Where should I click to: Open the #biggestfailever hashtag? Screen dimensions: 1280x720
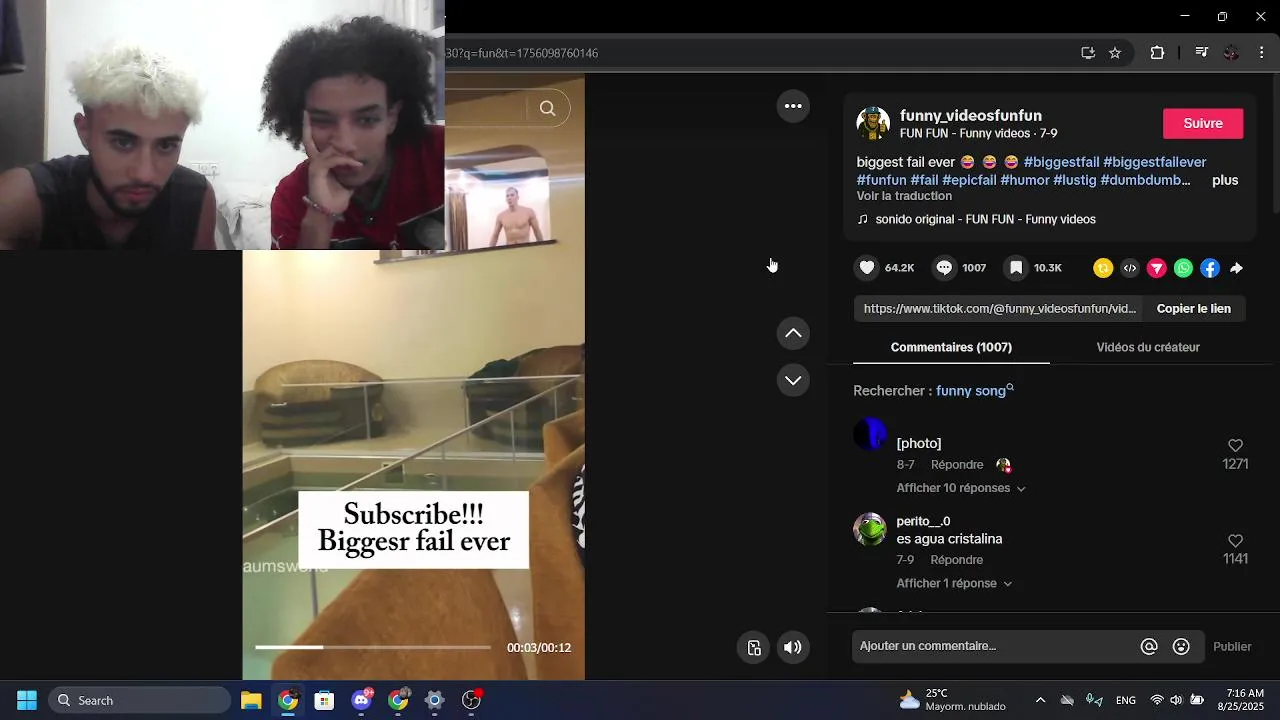1155,162
